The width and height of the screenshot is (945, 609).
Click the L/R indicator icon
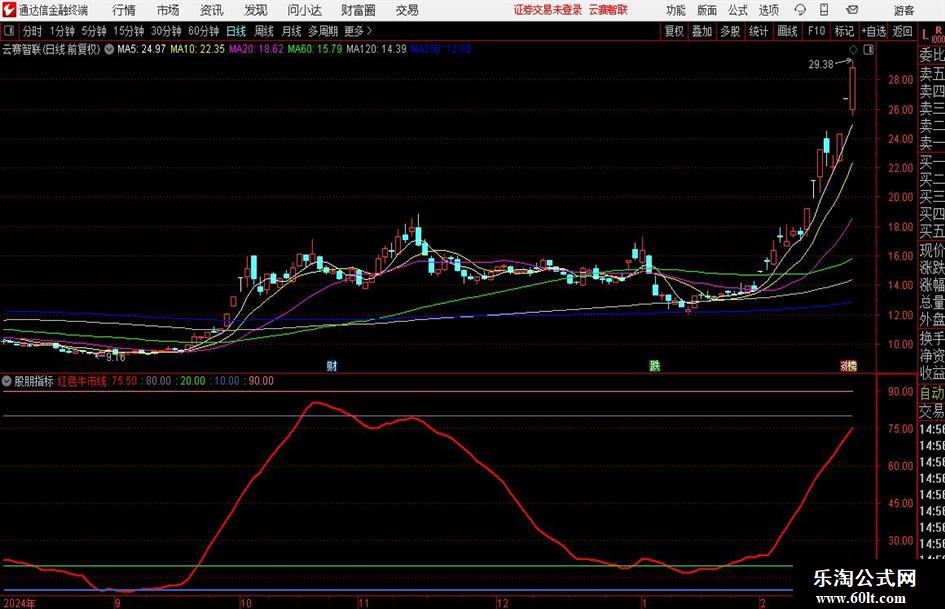coord(932,33)
